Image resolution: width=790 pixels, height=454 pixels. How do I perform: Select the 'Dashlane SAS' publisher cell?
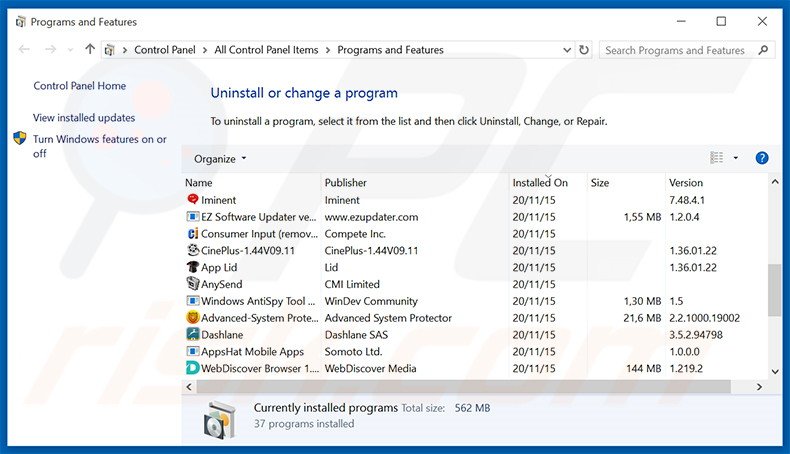coord(356,335)
